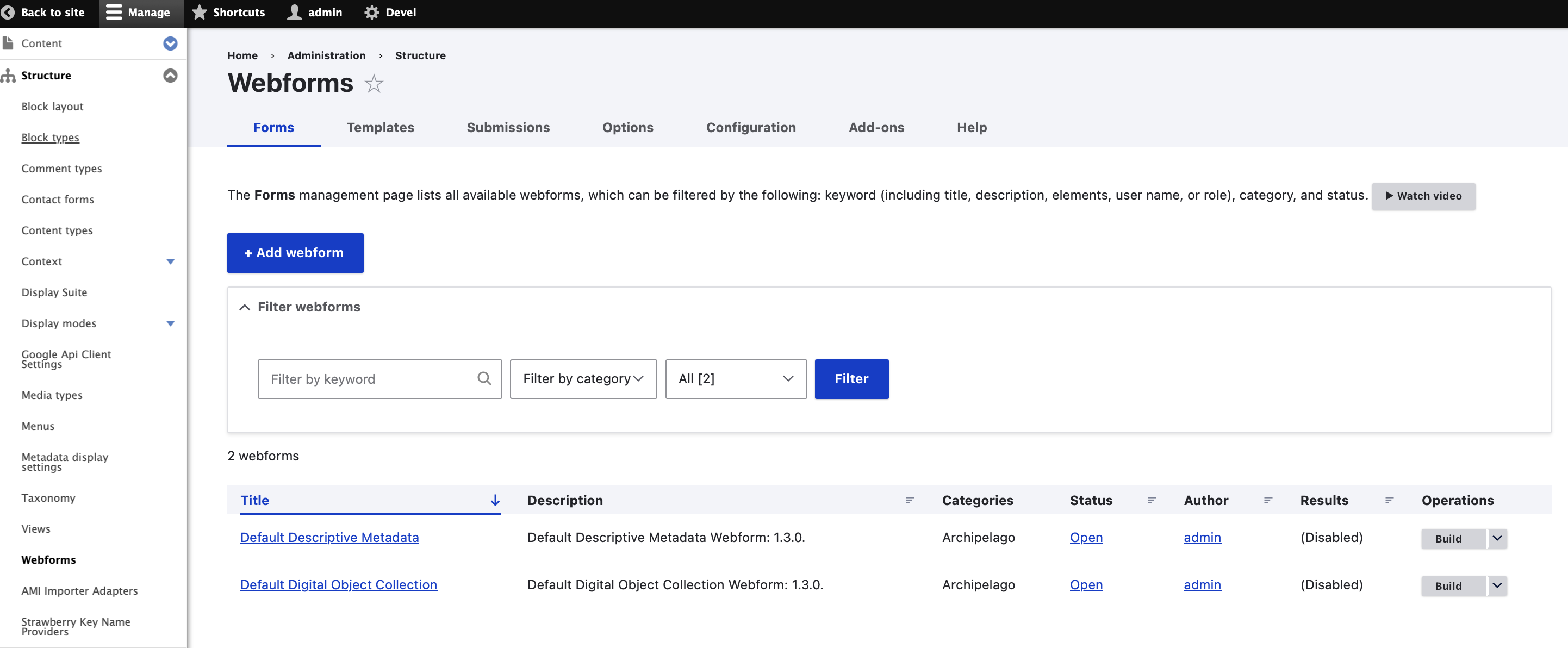
Task: Open Default Digital Object Collection link
Action: (x=338, y=585)
